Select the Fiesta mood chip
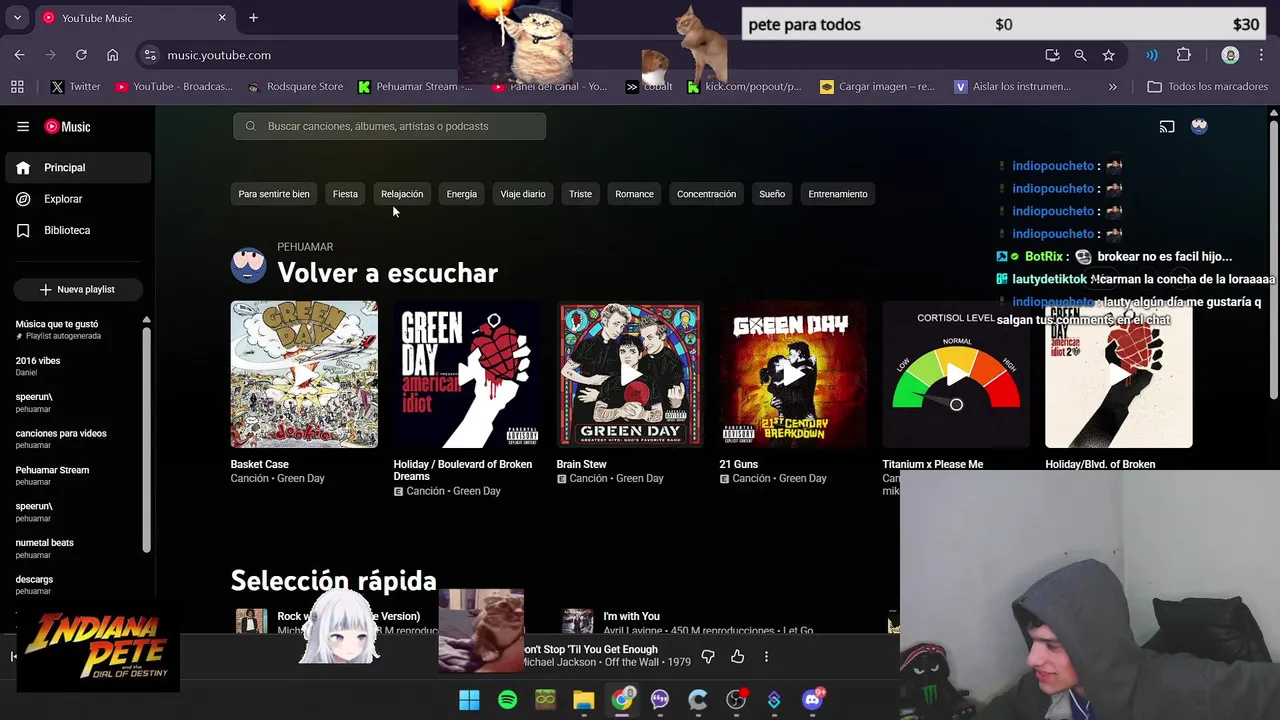 tap(345, 194)
